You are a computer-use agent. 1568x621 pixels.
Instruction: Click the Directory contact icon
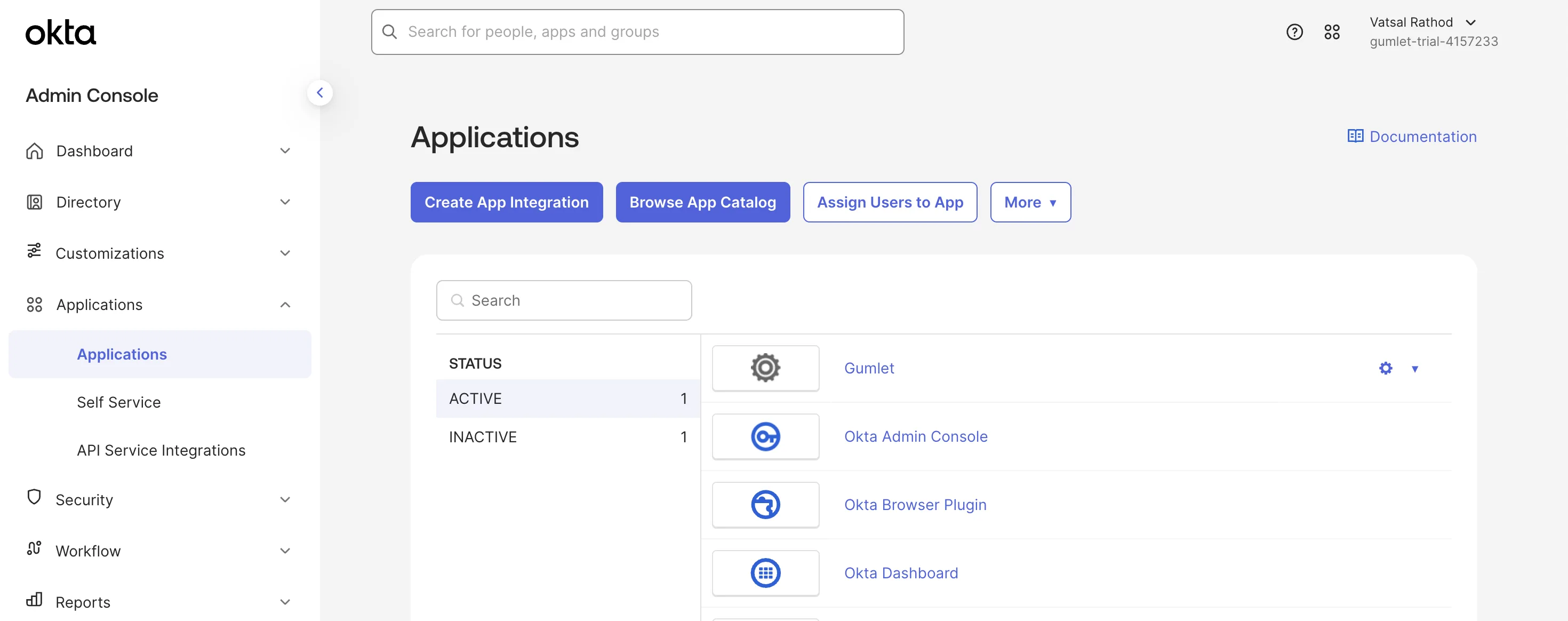pos(35,202)
